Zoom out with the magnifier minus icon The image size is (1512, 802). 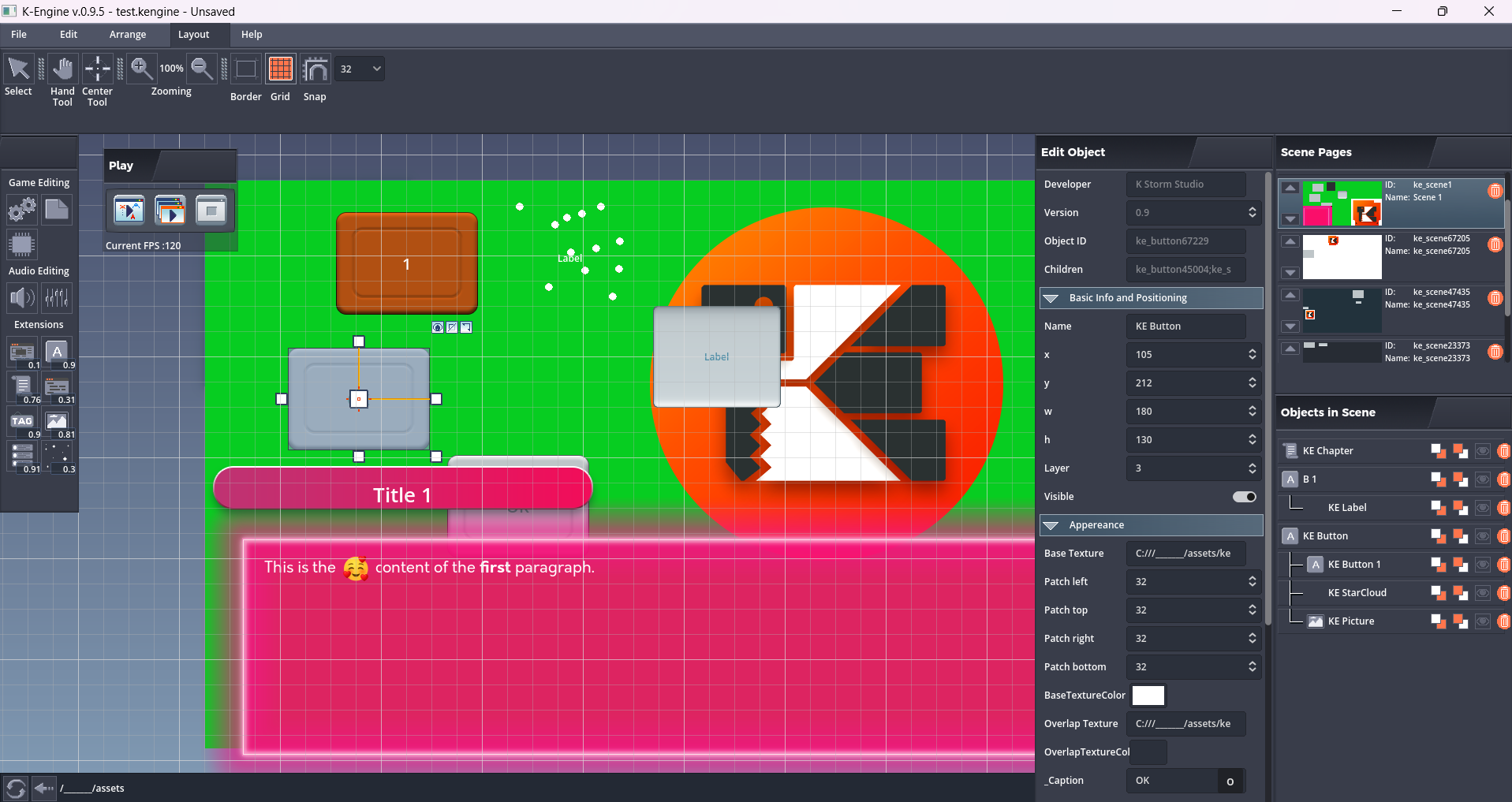(x=203, y=69)
